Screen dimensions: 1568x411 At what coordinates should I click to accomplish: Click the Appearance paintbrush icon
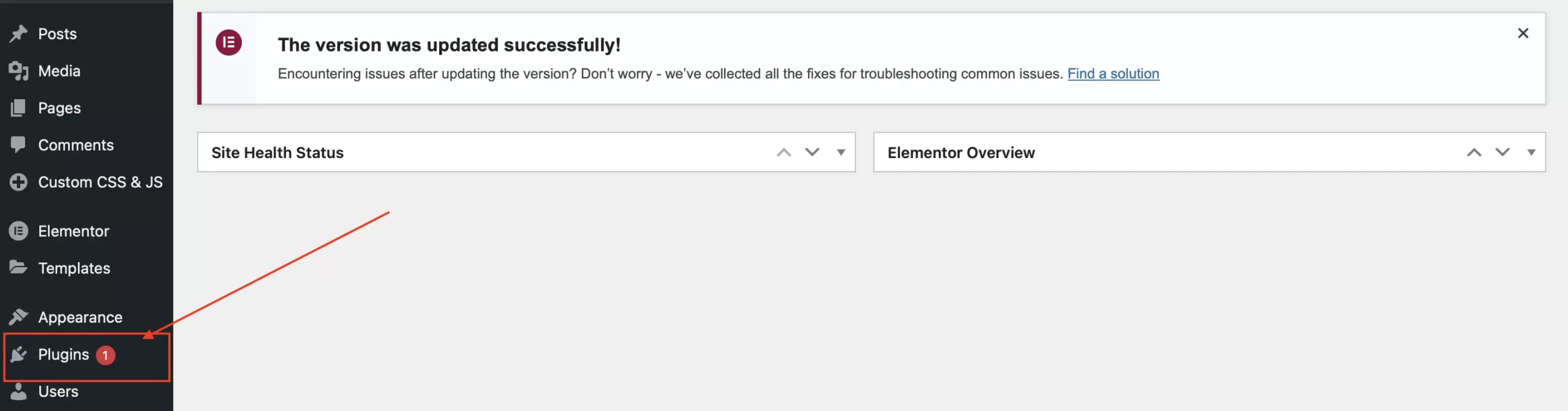pyautogui.click(x=19, y=317)
